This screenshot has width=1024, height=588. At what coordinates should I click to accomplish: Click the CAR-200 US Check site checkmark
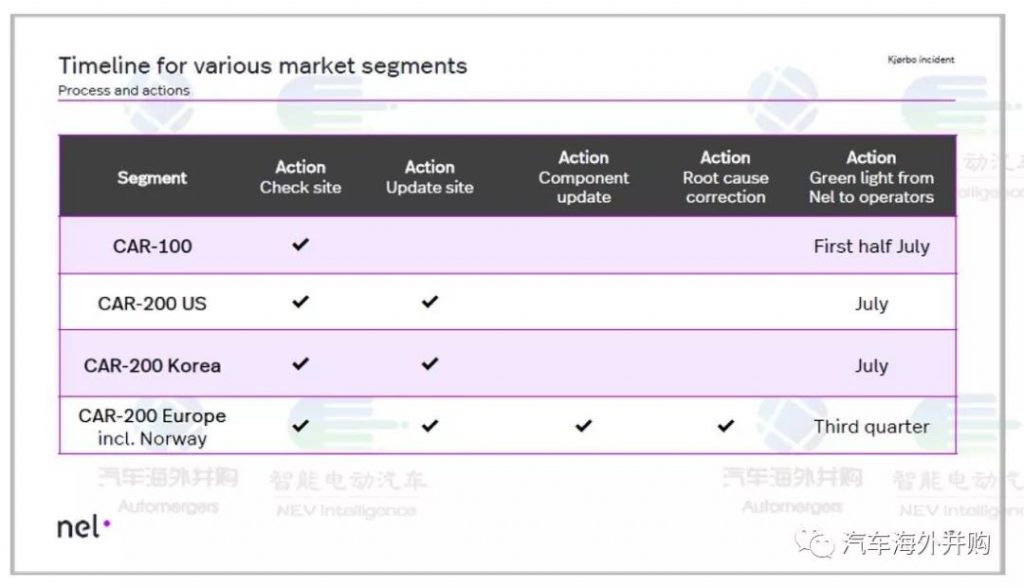[x=300, y=302]
